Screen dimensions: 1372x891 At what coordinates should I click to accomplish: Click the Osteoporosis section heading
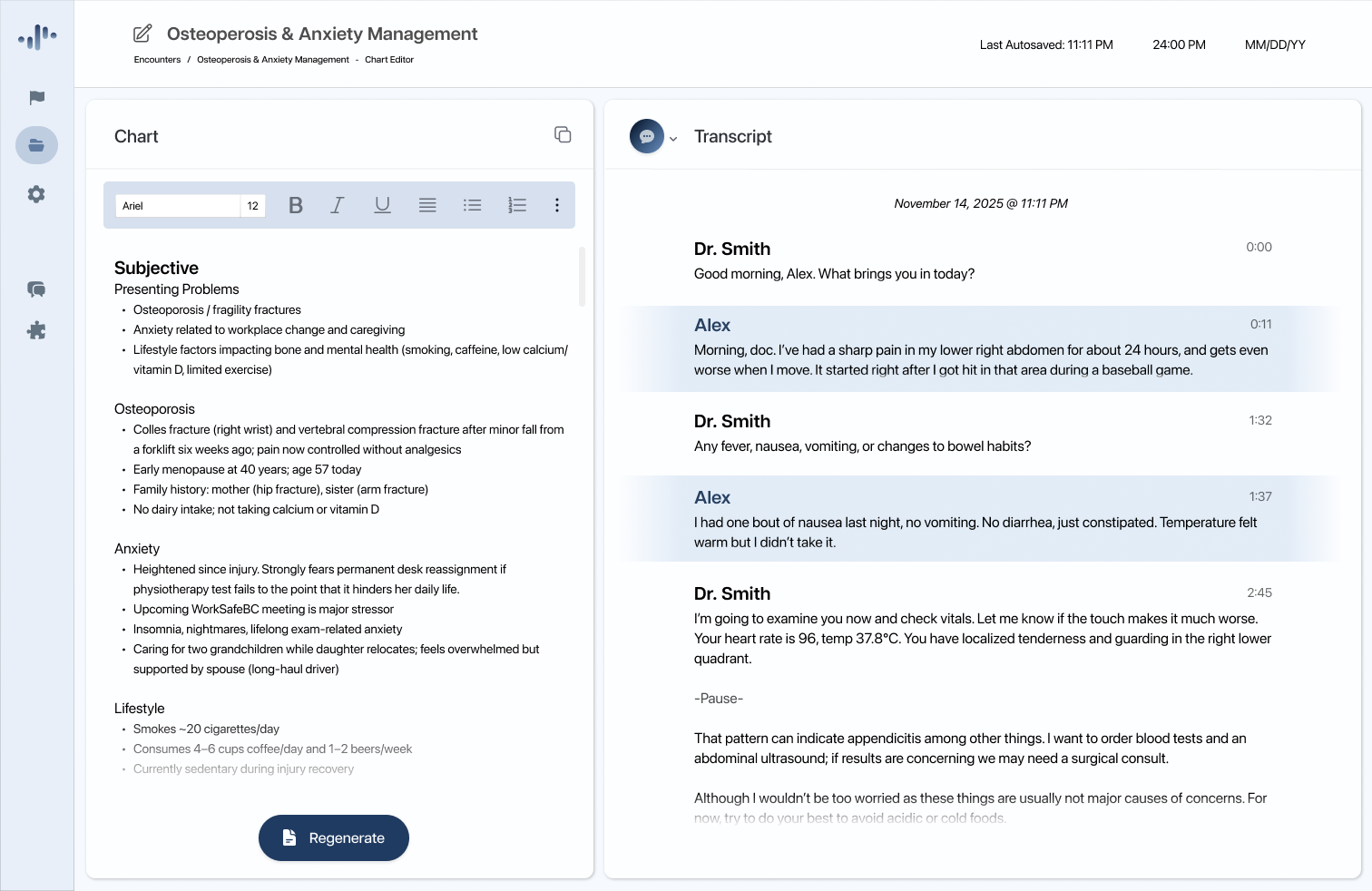[x=154, y=409]
